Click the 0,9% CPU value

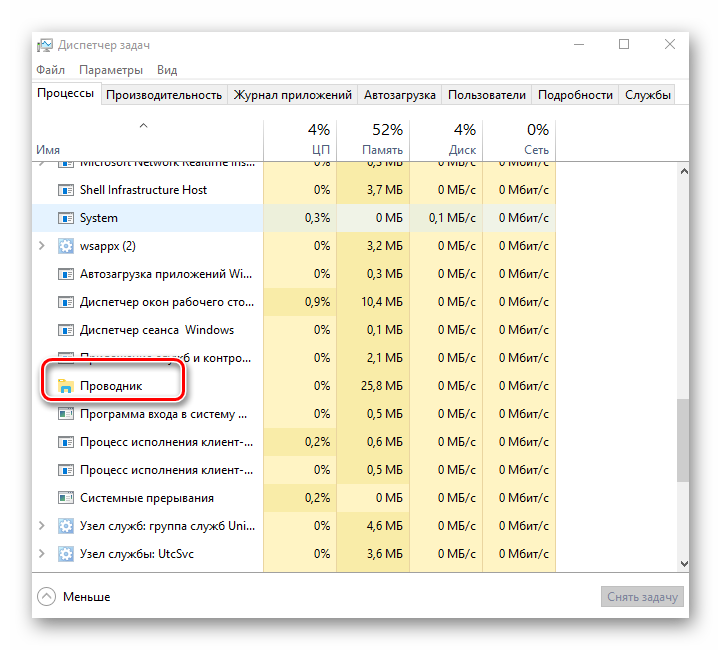point(317,302)
